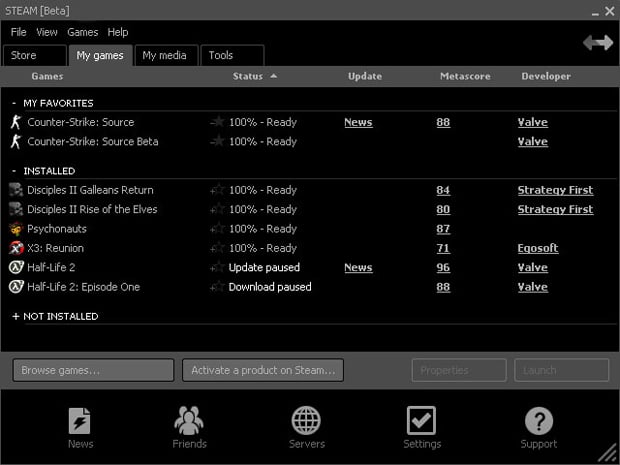
Task: Sort the list by Status column header
Action: pyautogui.click(x=248, y=76)
